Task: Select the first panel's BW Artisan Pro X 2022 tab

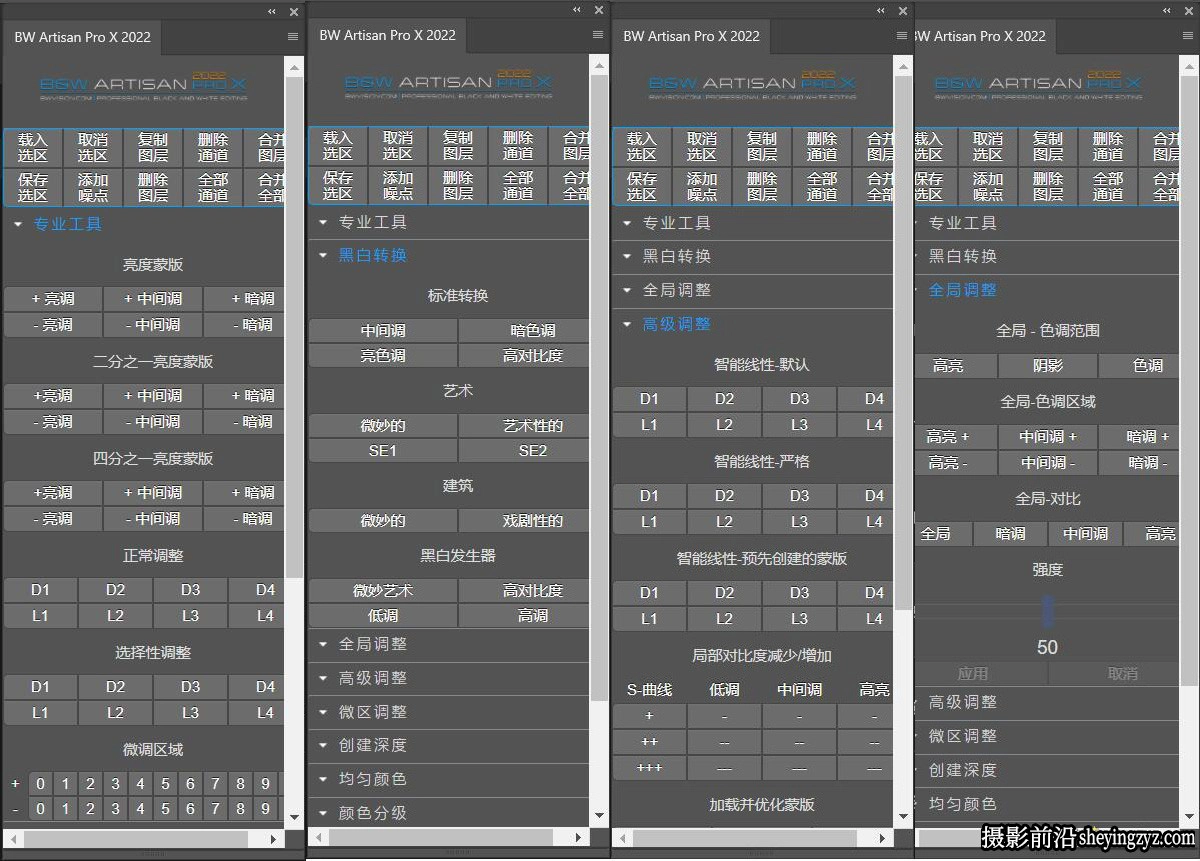Action: coord(82,37)
